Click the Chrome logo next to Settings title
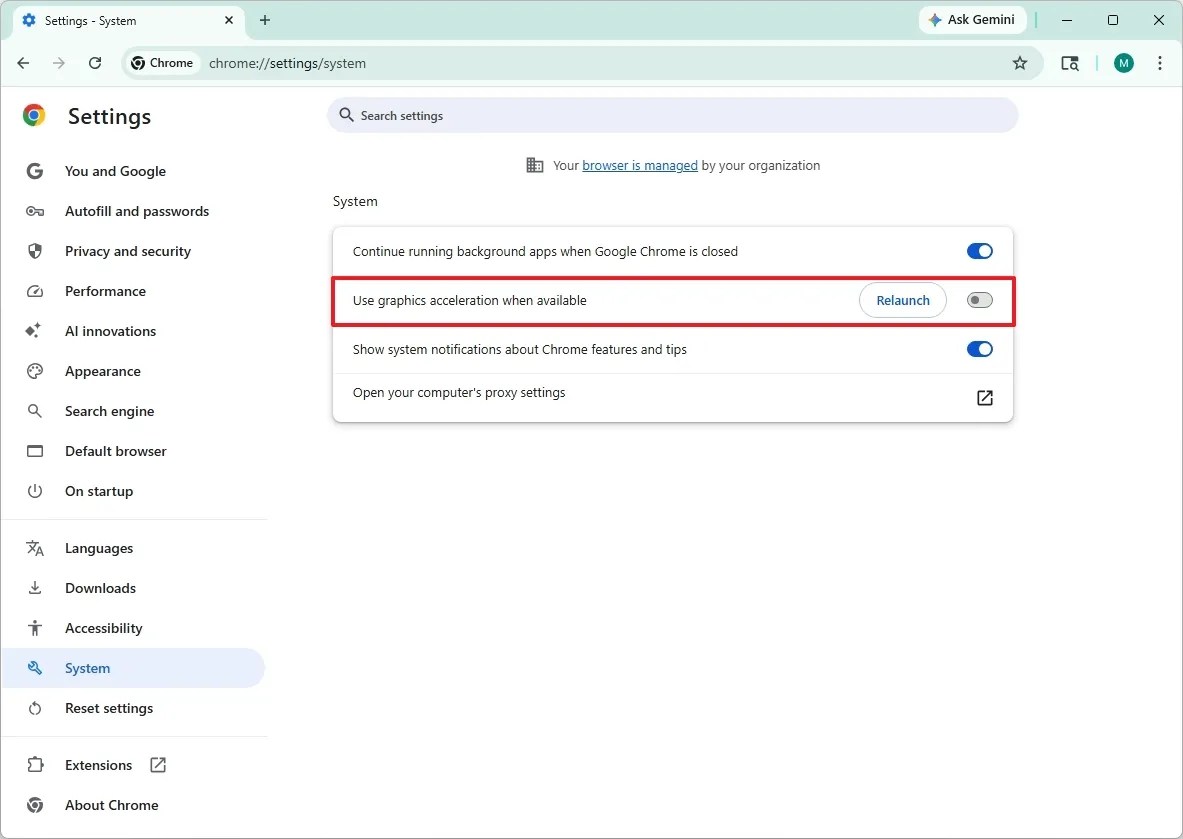 (x=34, y=115)
